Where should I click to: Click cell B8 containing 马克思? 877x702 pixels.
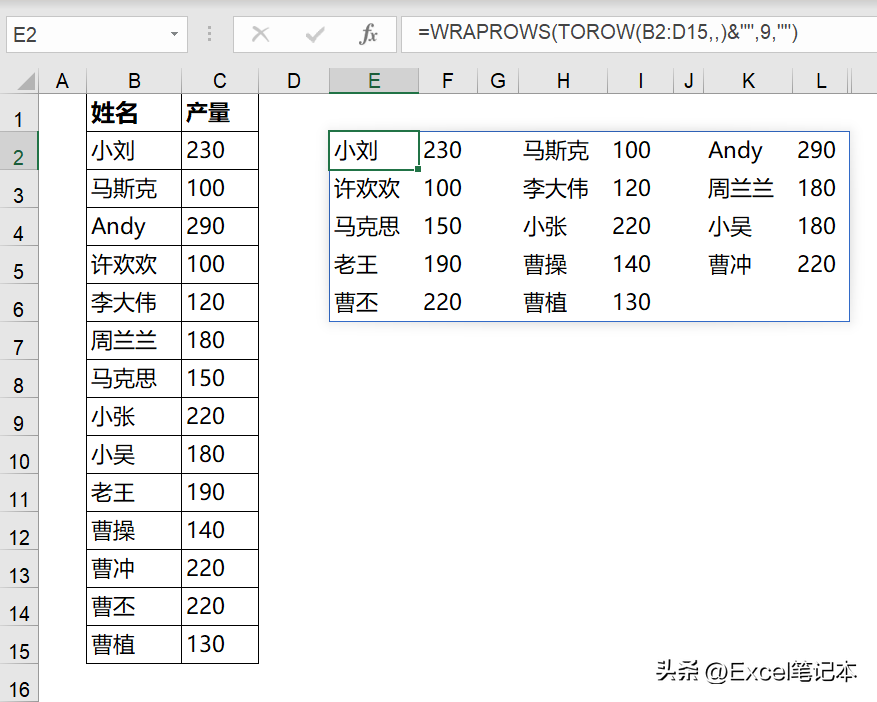pyautogui.click(x=134, y=379)
